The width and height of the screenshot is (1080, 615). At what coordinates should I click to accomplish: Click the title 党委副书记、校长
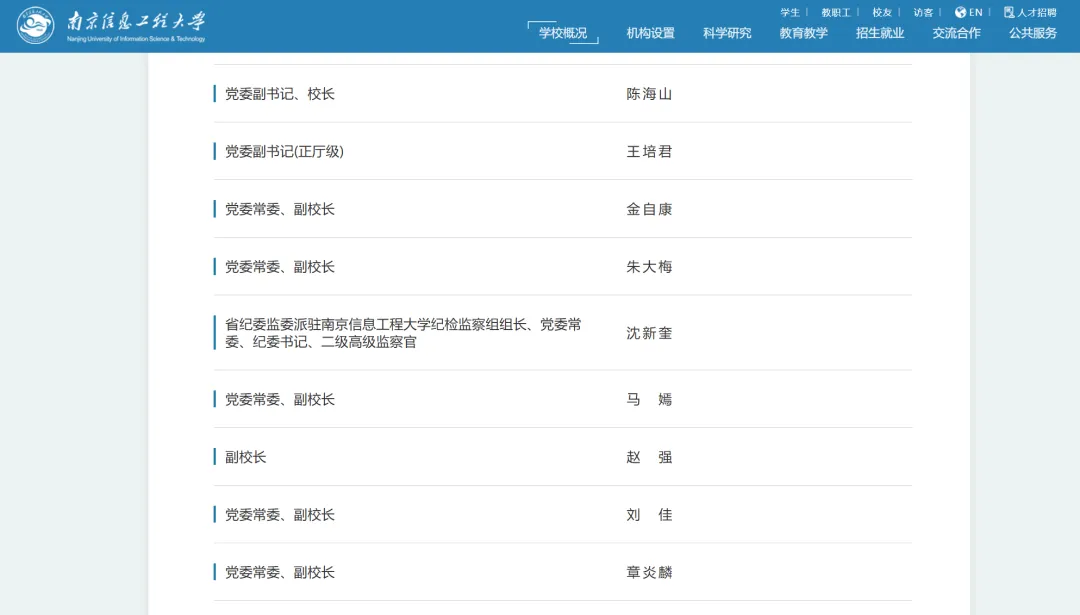[280, 94]
